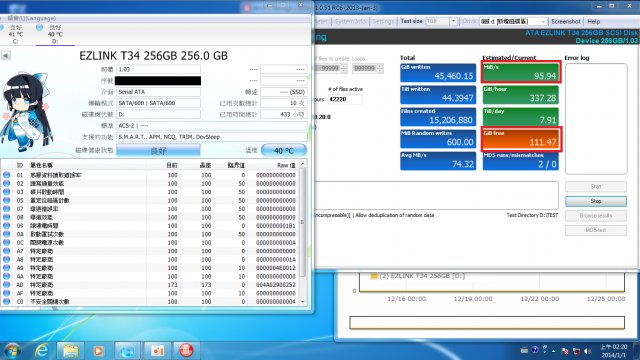Viewport: 640px width, 360px height.
Task: Open Windows Media Player taskbar icon
Action: (x=98, y=351)
